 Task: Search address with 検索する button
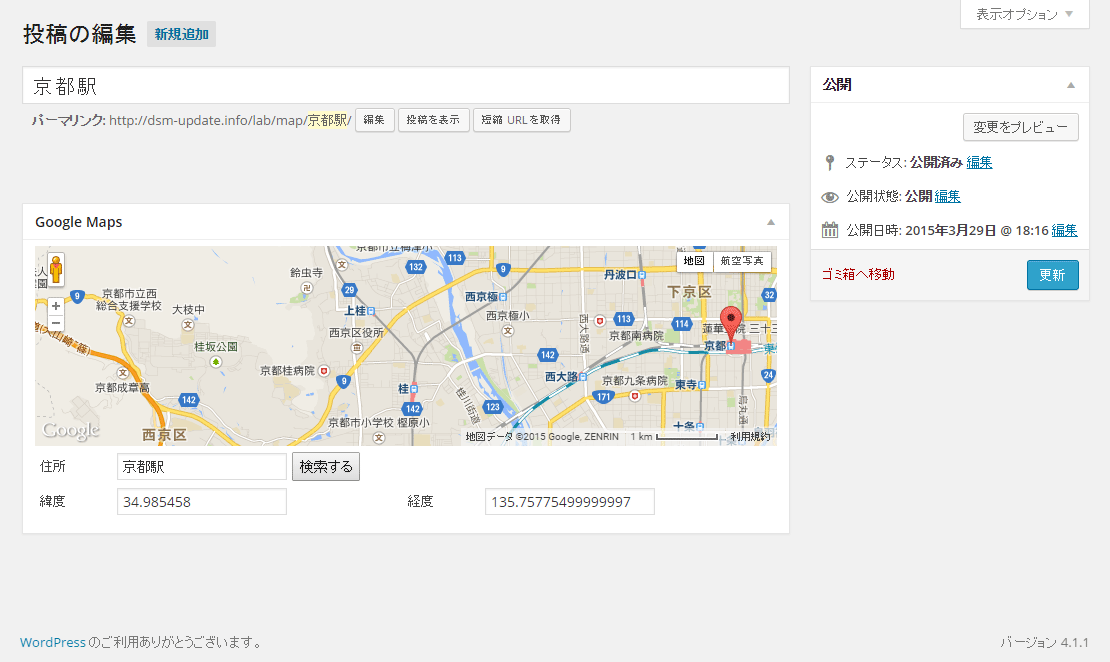point(326,467)
